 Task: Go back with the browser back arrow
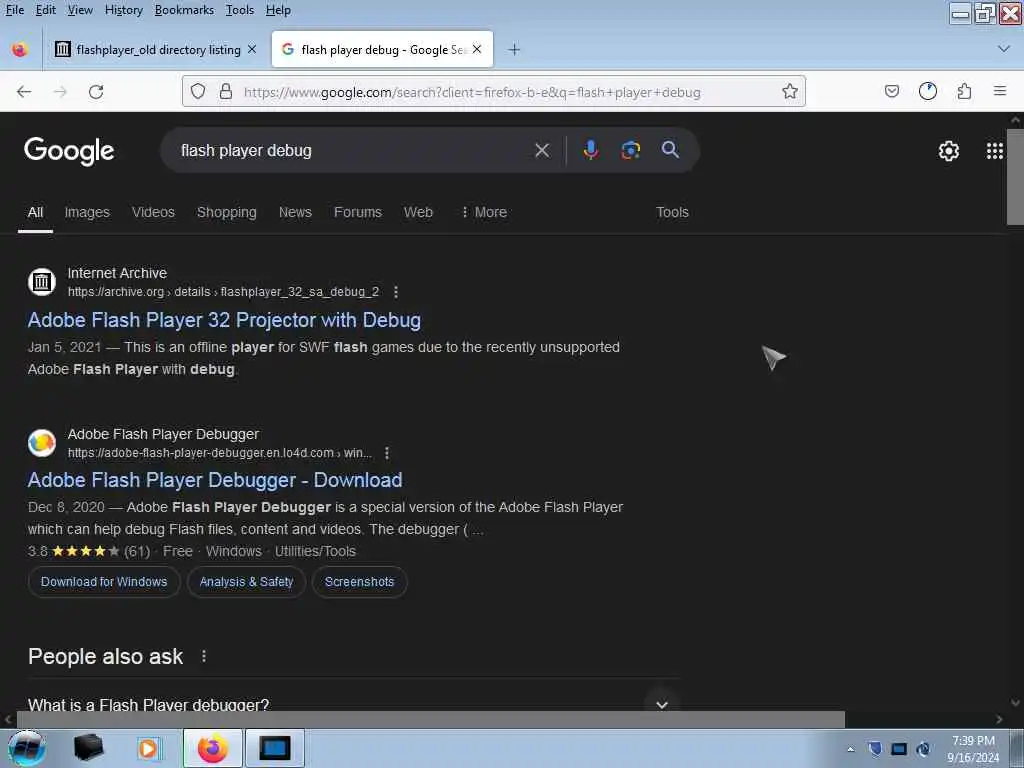(24, 92)
